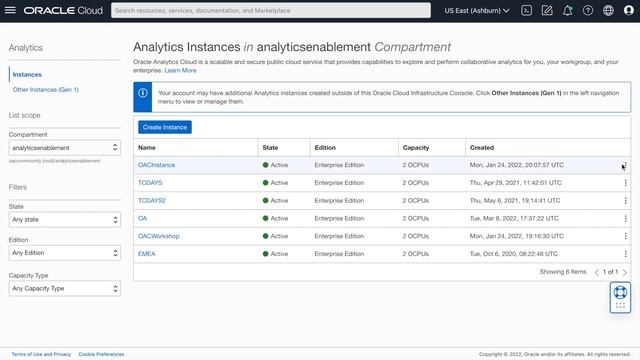The image size is (640, 360).
Task: Open the OACInstance instance link
Action: click(x=156, y=165)
